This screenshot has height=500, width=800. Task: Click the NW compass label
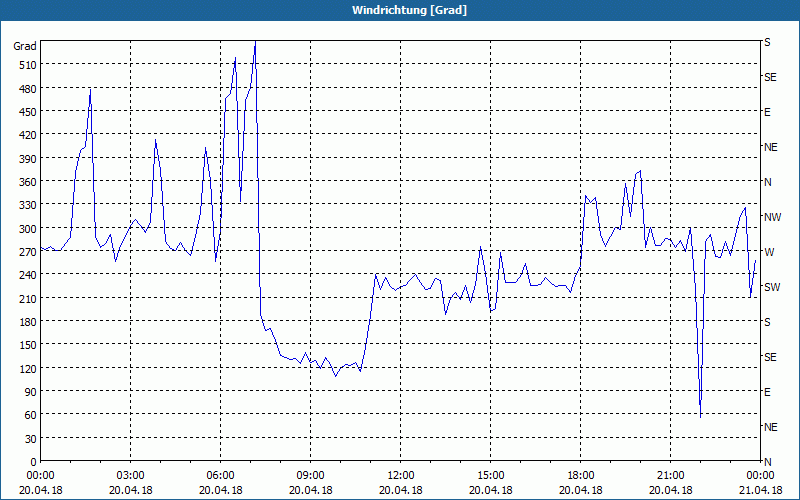[x=772, y=217]
